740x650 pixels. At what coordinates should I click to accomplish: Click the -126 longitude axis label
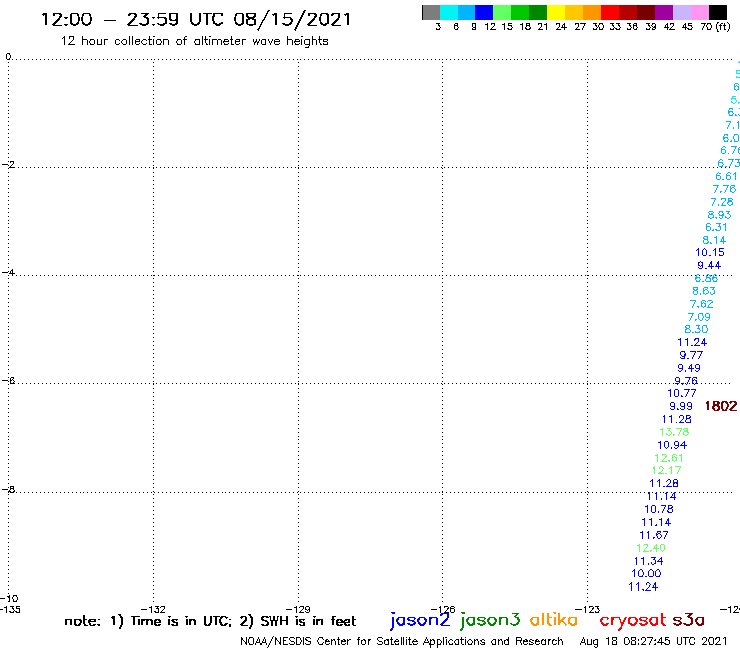coord(443,609)
